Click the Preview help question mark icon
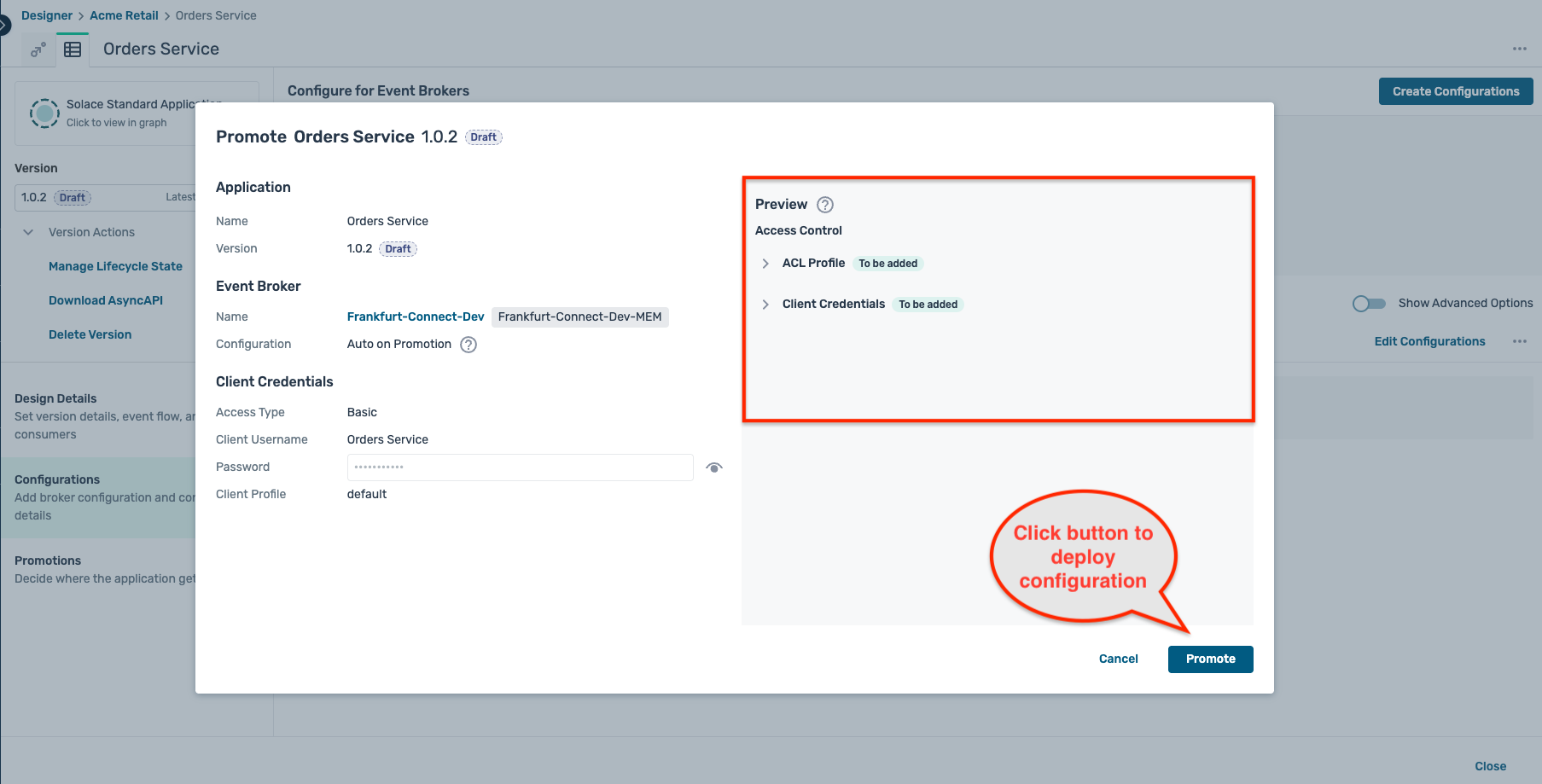This screenshot has width=1542, height=784. click(824, 205)
